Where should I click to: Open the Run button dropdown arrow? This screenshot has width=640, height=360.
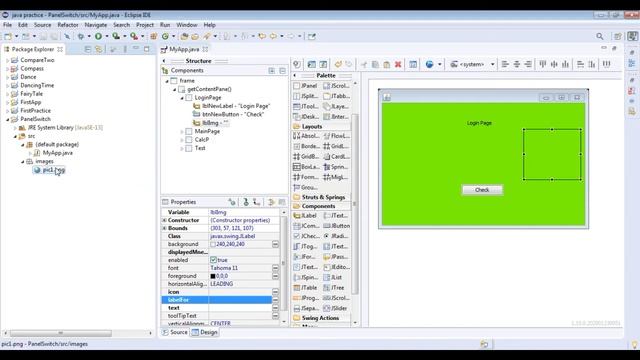coord(107,36)
